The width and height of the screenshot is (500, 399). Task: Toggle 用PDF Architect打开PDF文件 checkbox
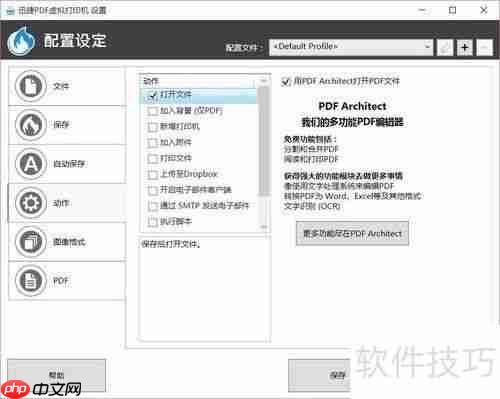(x=286, y=81)
